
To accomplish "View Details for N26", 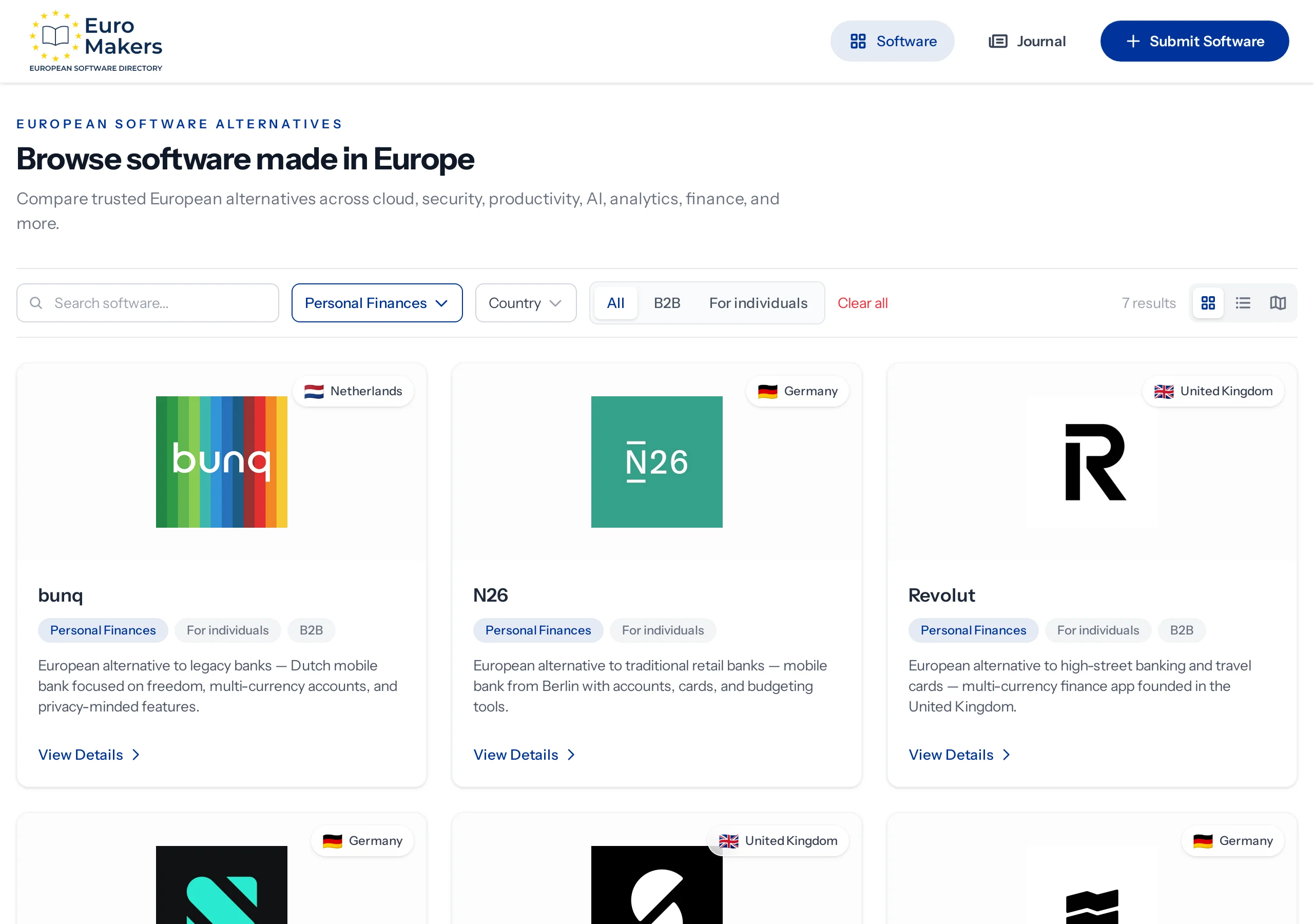I will pos(524,755).
